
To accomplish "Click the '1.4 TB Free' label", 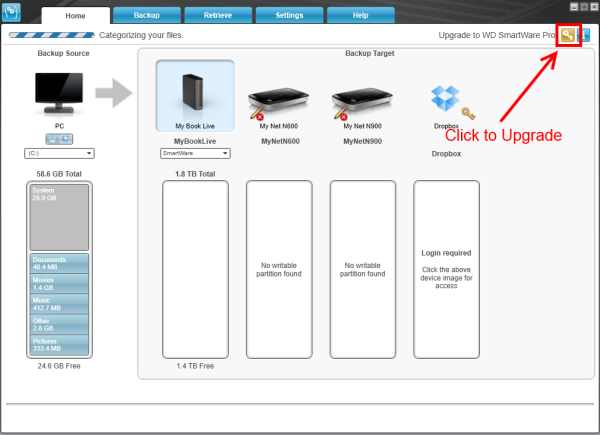I will (195, 366).
